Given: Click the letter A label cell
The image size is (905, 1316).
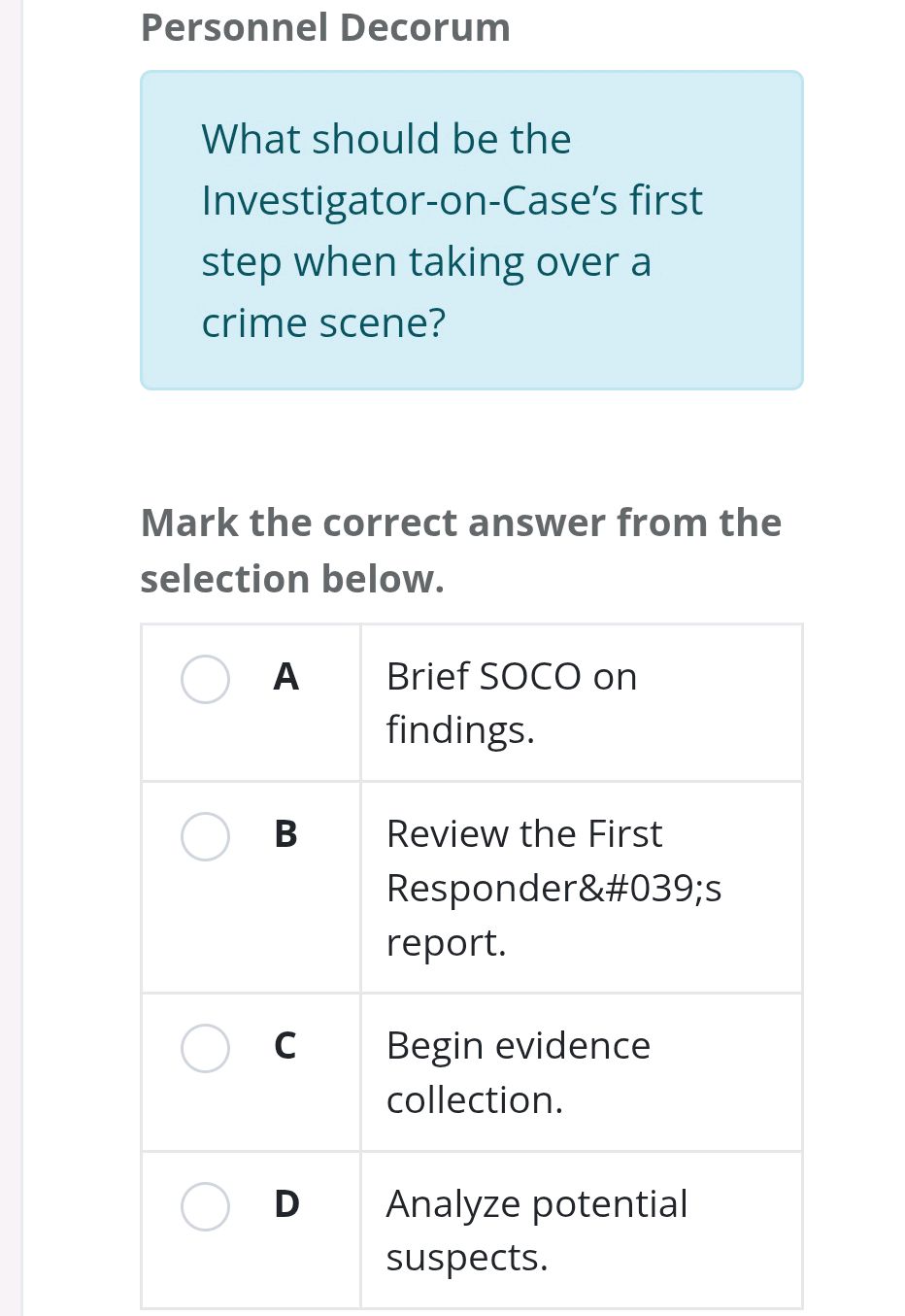Looking at the screenshot, I should point(285,678).
